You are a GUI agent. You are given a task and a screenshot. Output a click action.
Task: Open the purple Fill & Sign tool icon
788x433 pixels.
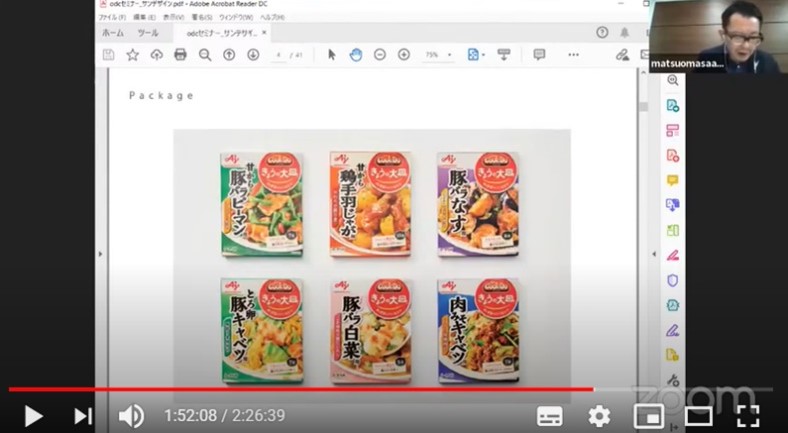[x=672, y=330]
